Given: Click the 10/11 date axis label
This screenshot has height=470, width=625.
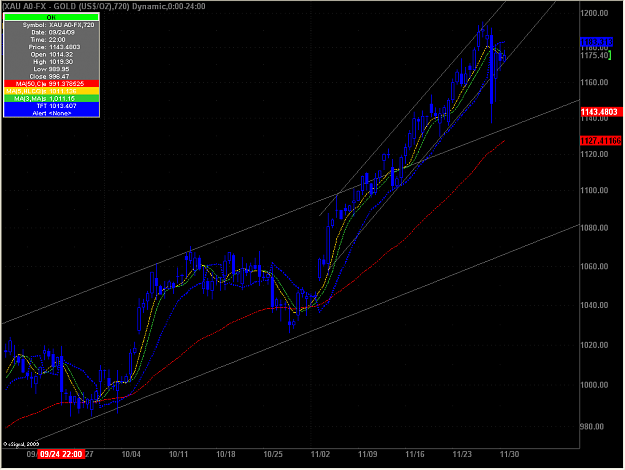Looking at the screenshot, I should pos(179,454).
